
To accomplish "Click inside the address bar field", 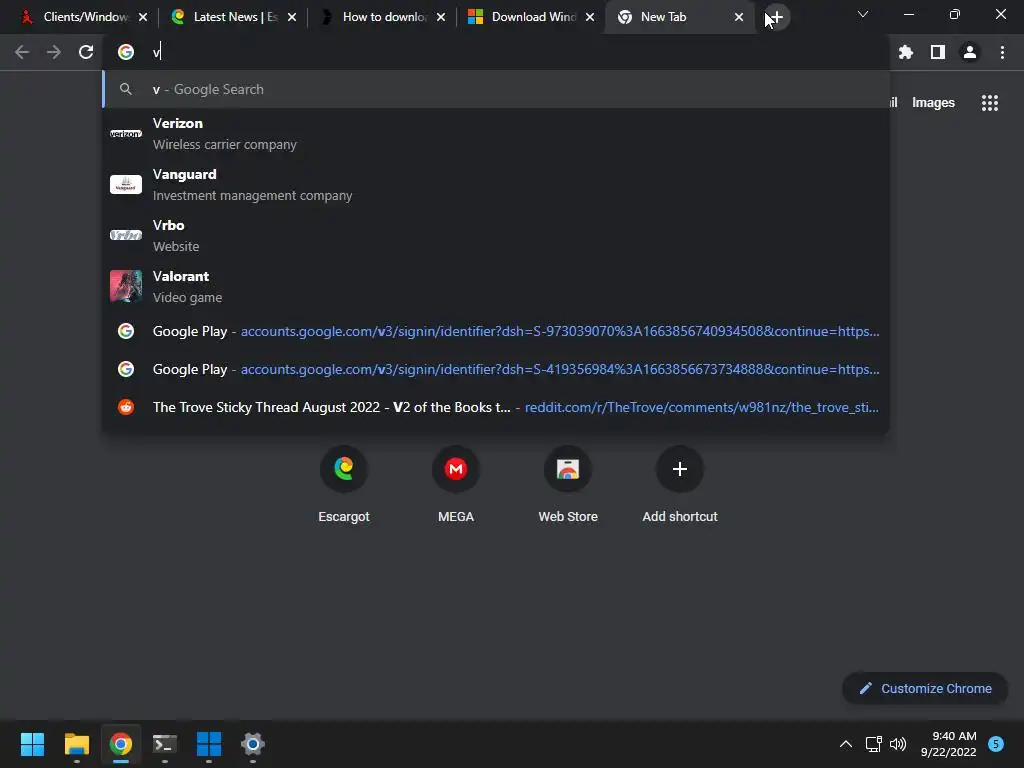I will click(496, 52).
